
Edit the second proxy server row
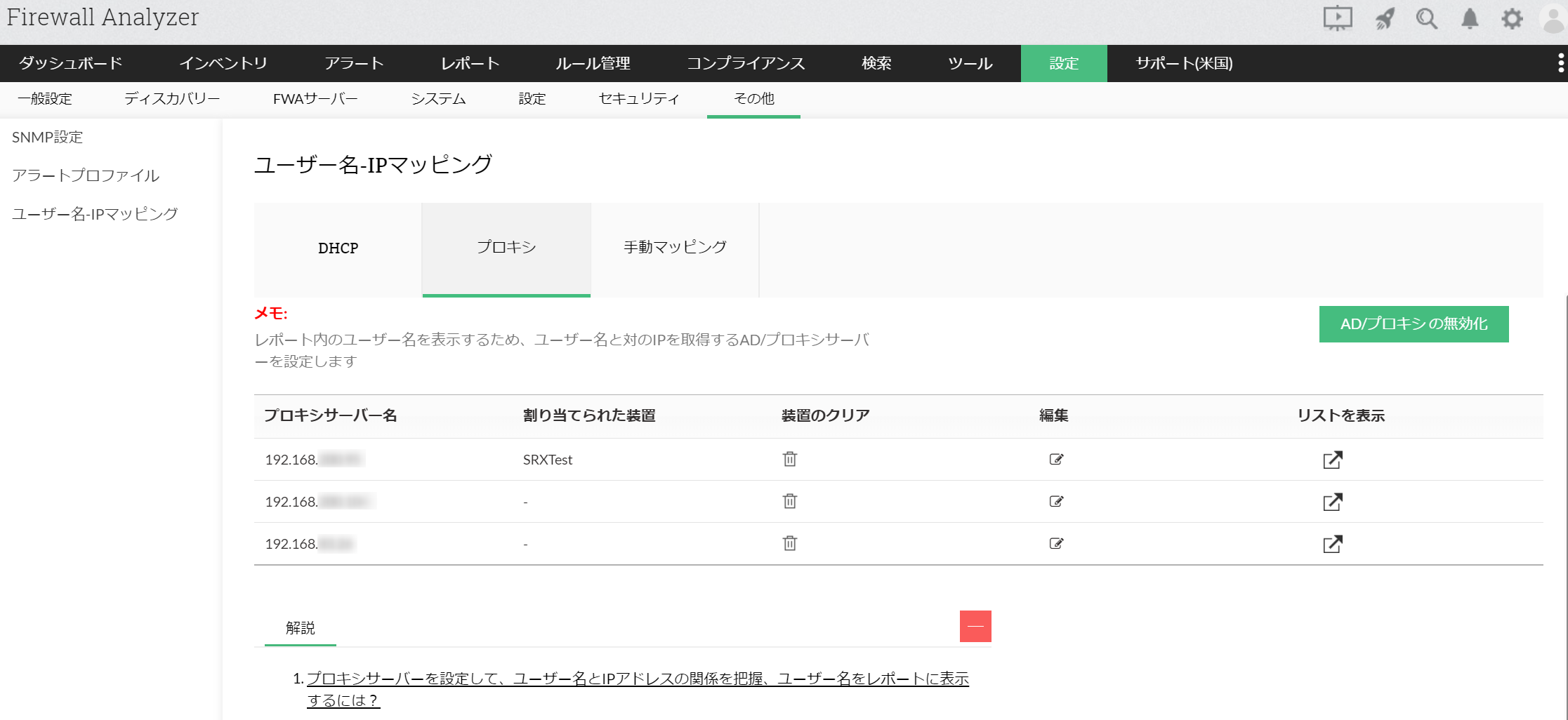coord(1056,501)
